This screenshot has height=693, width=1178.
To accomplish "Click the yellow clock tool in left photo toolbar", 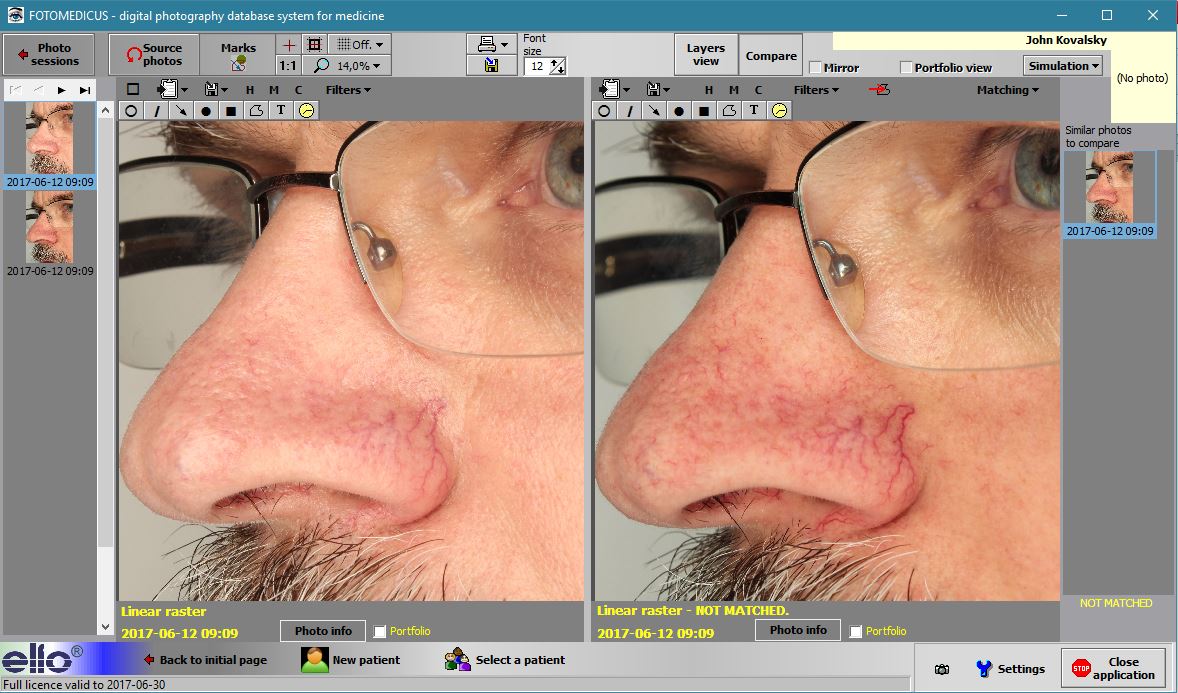I will [307, 110].
